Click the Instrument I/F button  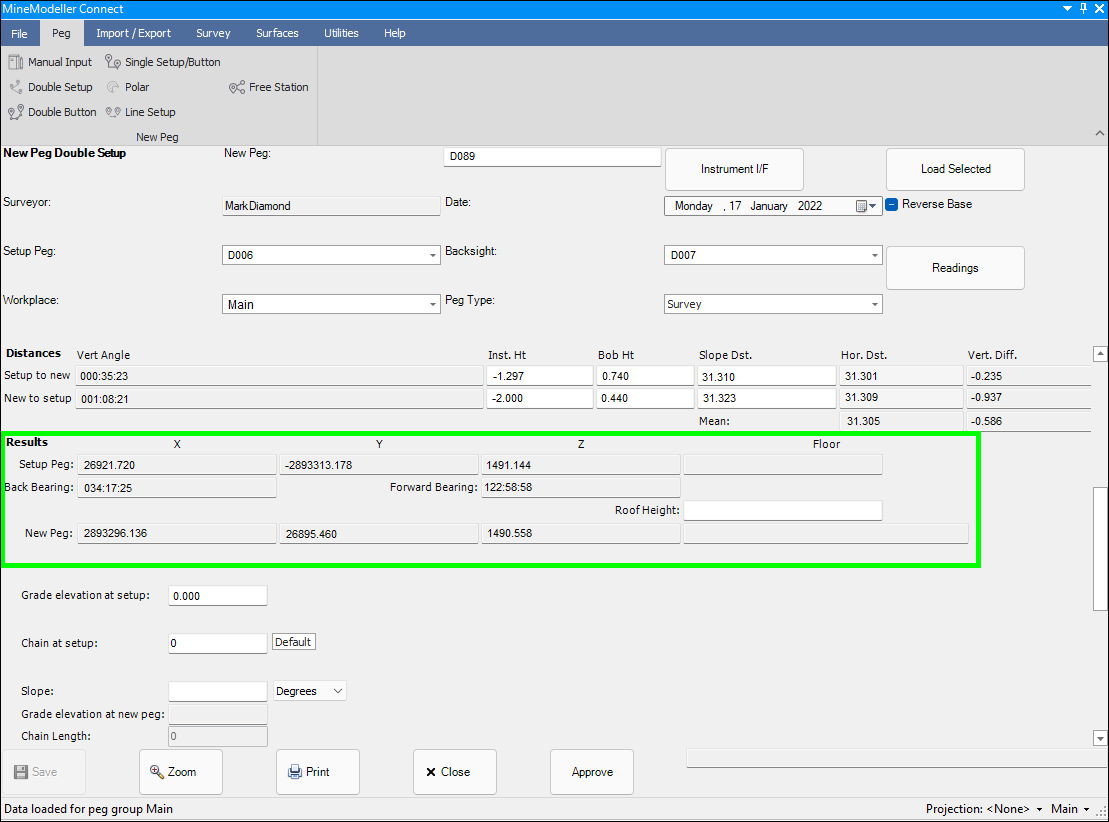(734, 169)
